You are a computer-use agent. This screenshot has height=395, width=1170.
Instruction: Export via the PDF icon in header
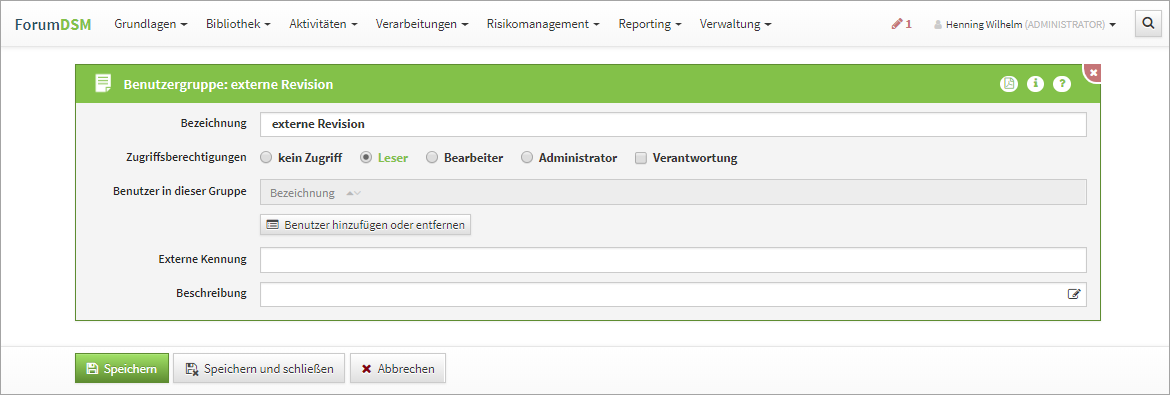(x=1009, y=84)
